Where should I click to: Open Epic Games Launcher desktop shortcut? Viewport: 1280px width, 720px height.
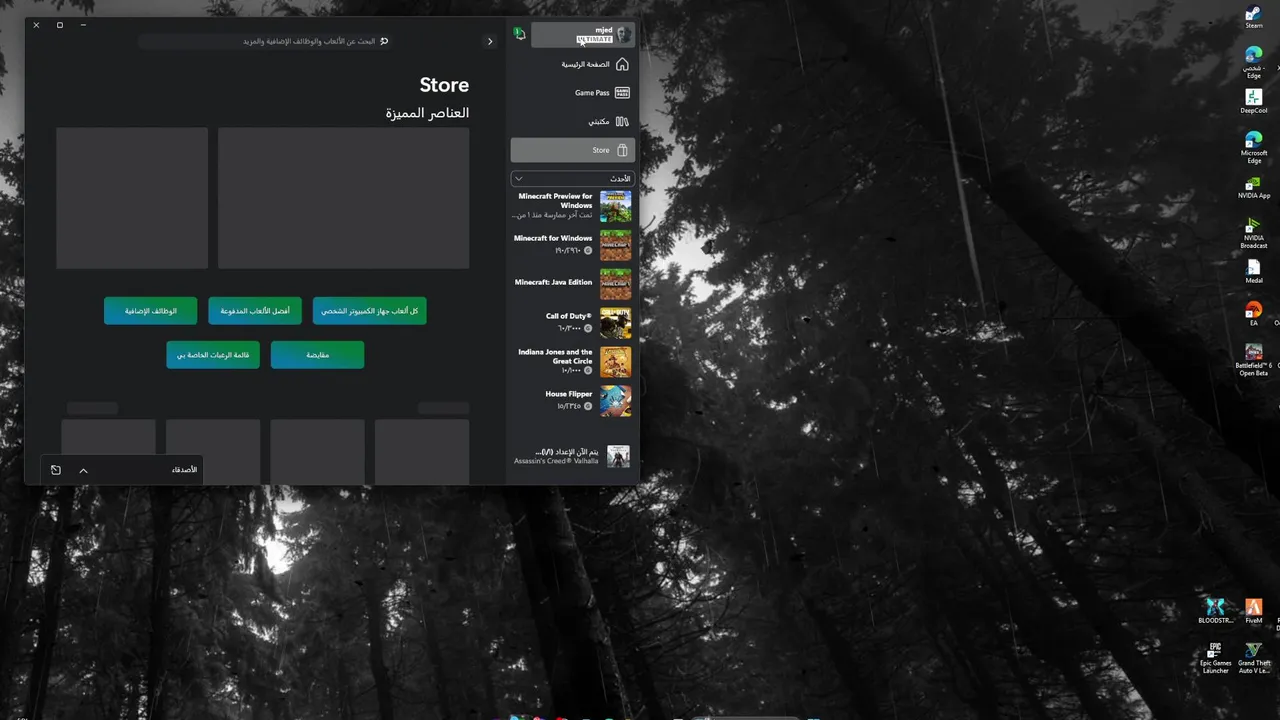[1215, 658]
